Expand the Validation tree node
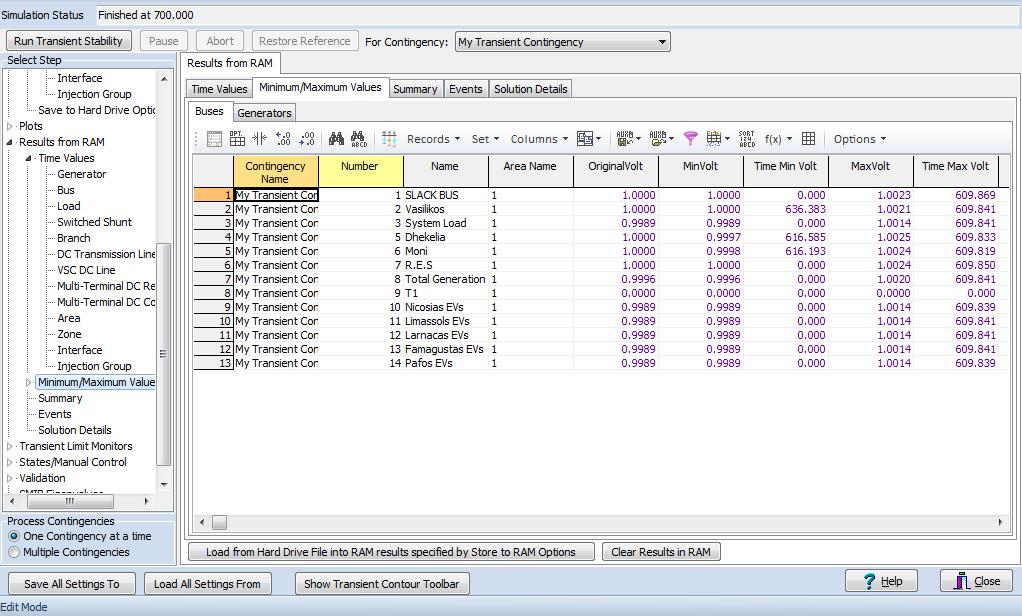The width and height of the screenshot is (1022, 616). (10, 478)
